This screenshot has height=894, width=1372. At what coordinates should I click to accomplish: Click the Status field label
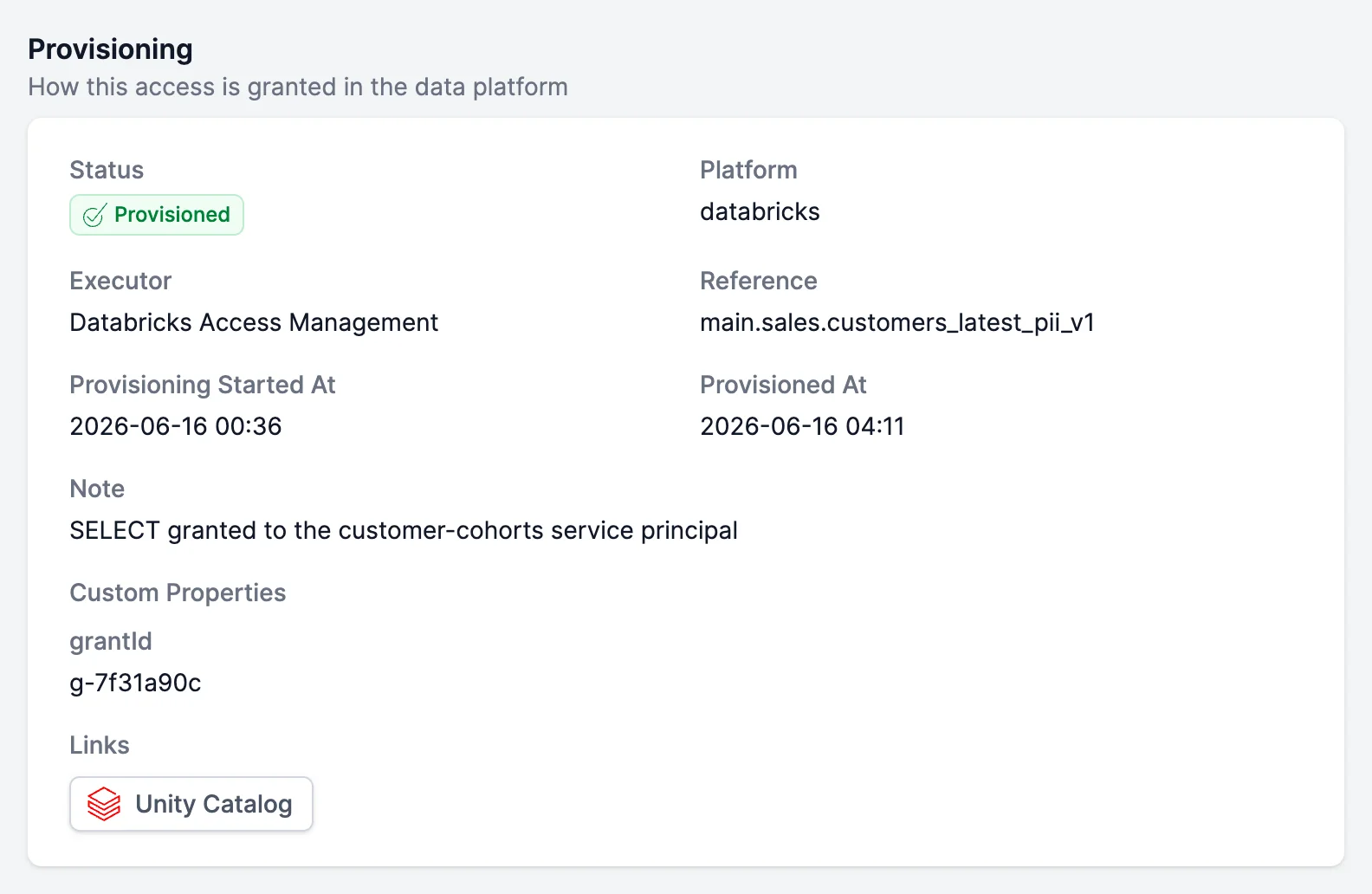107,170
